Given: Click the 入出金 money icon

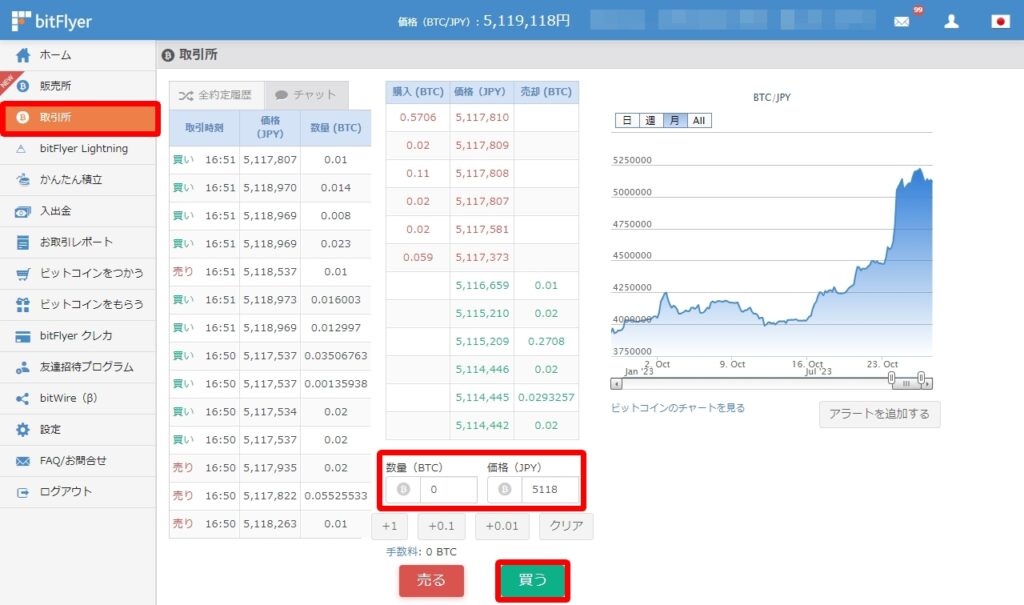Looking at the screenshot, I should (x=23, y=211).
